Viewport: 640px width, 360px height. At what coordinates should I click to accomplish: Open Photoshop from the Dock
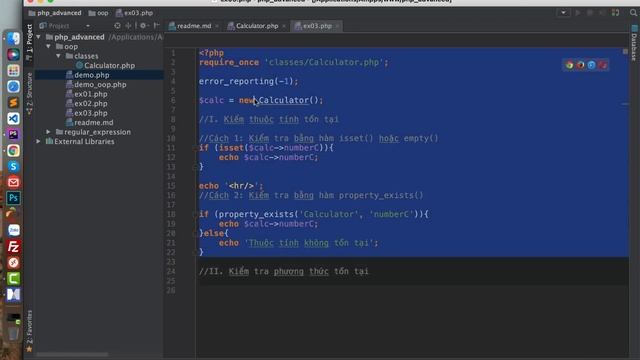(13, 198)
